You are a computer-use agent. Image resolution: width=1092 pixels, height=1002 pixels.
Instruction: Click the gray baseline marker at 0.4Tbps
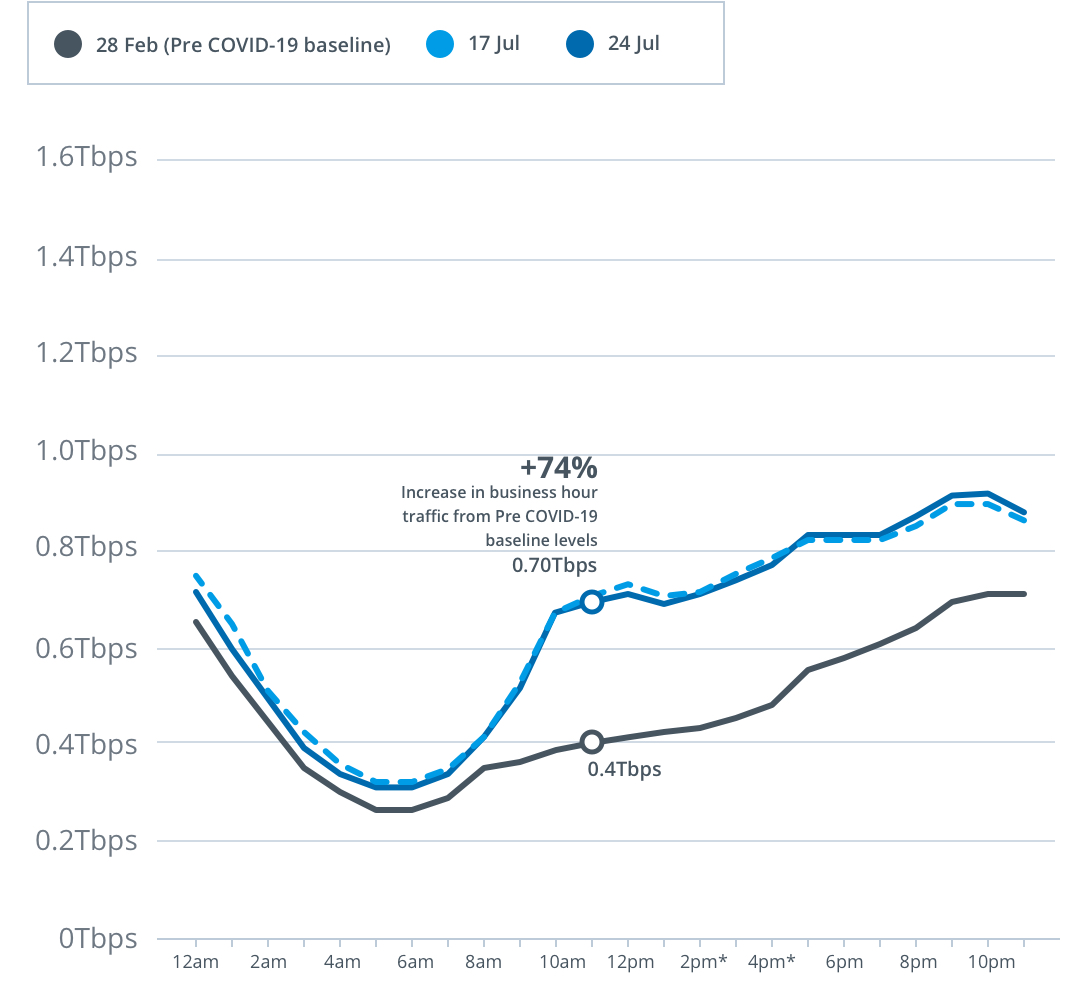point(591,742)
